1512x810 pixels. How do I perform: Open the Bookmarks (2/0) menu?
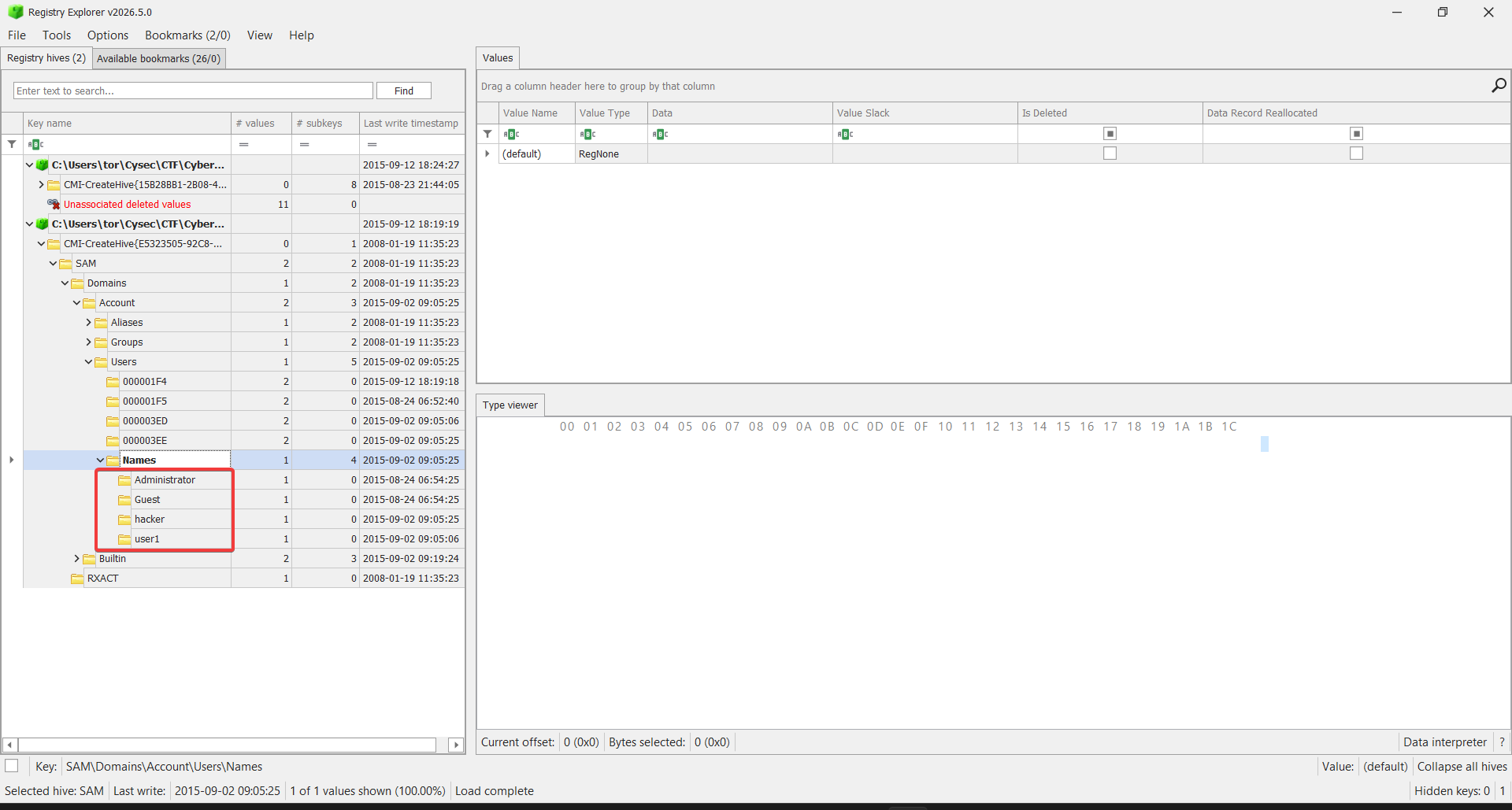[187, 35]
